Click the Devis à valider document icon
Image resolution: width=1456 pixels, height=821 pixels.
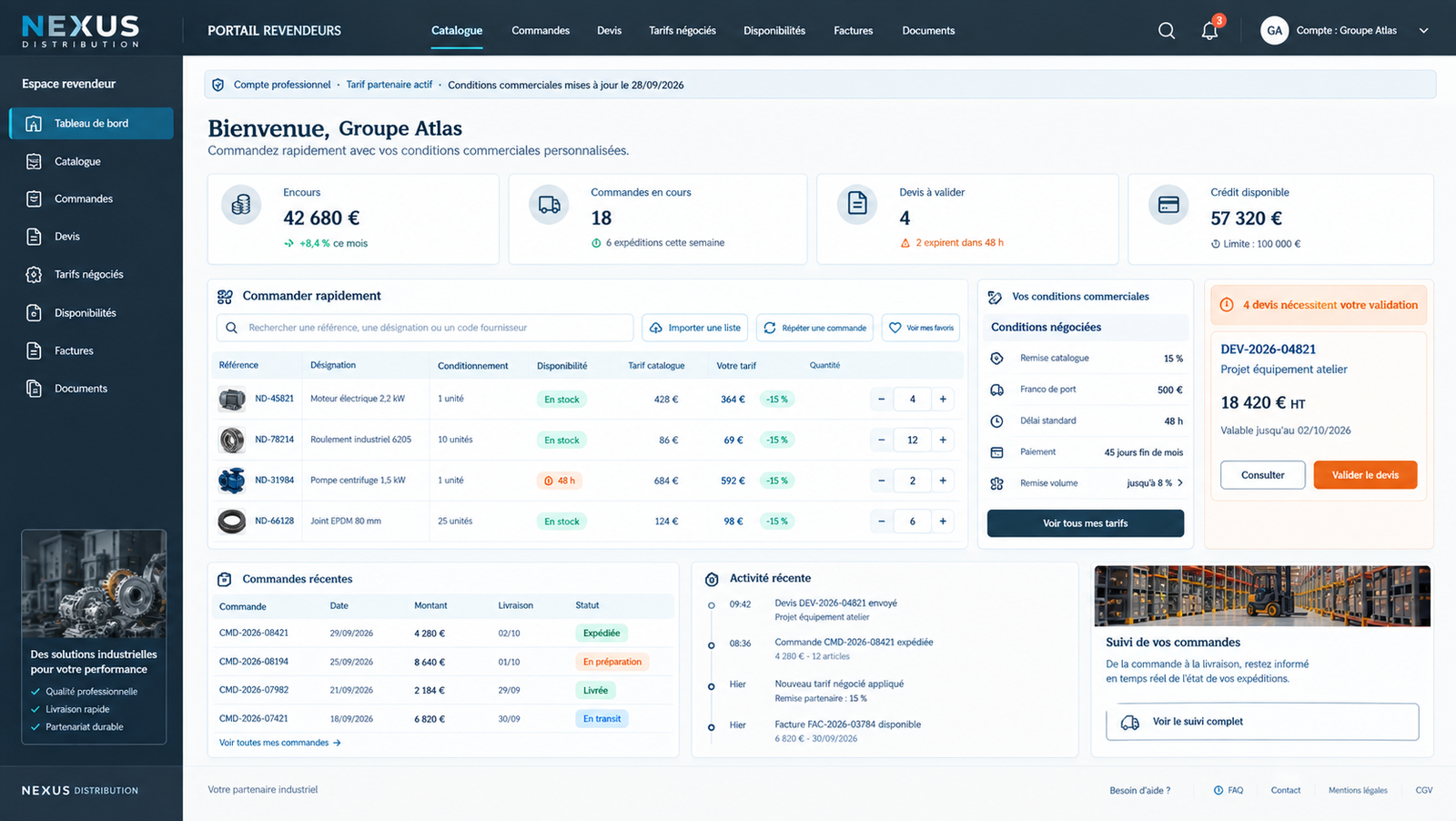click(857, 205)
